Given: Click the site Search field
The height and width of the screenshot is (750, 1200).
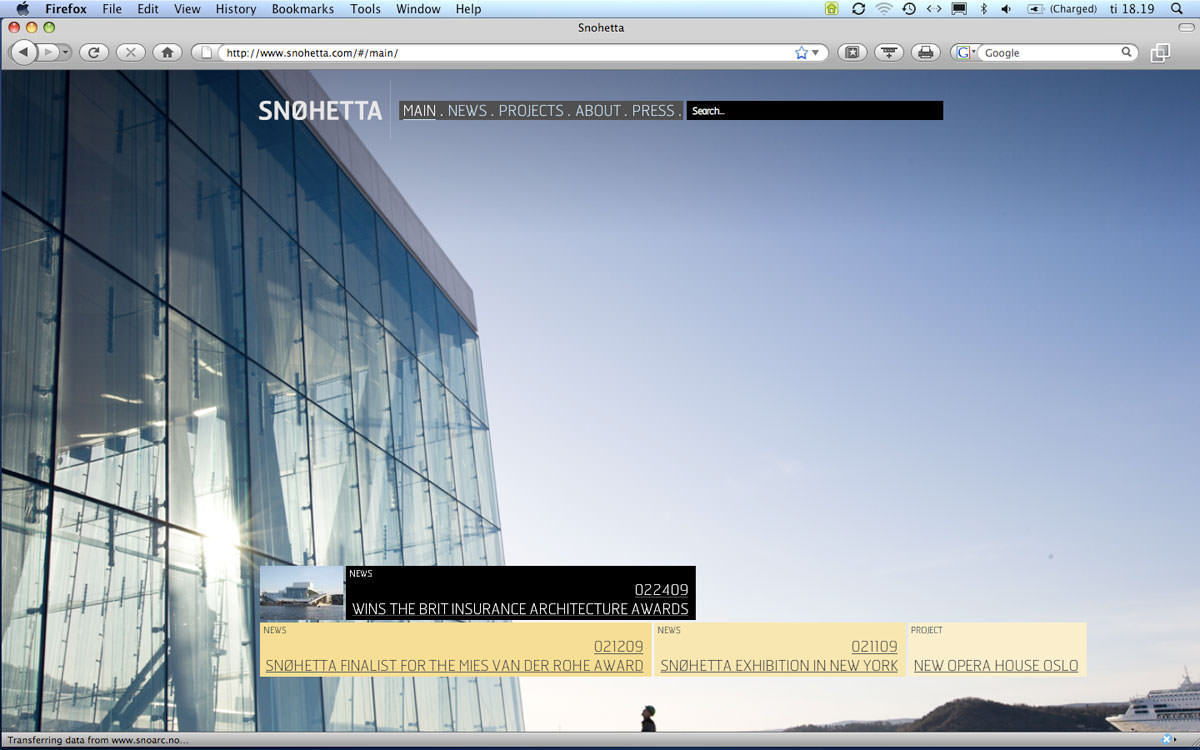Looking at the screenshot, I should coord(815,111).
